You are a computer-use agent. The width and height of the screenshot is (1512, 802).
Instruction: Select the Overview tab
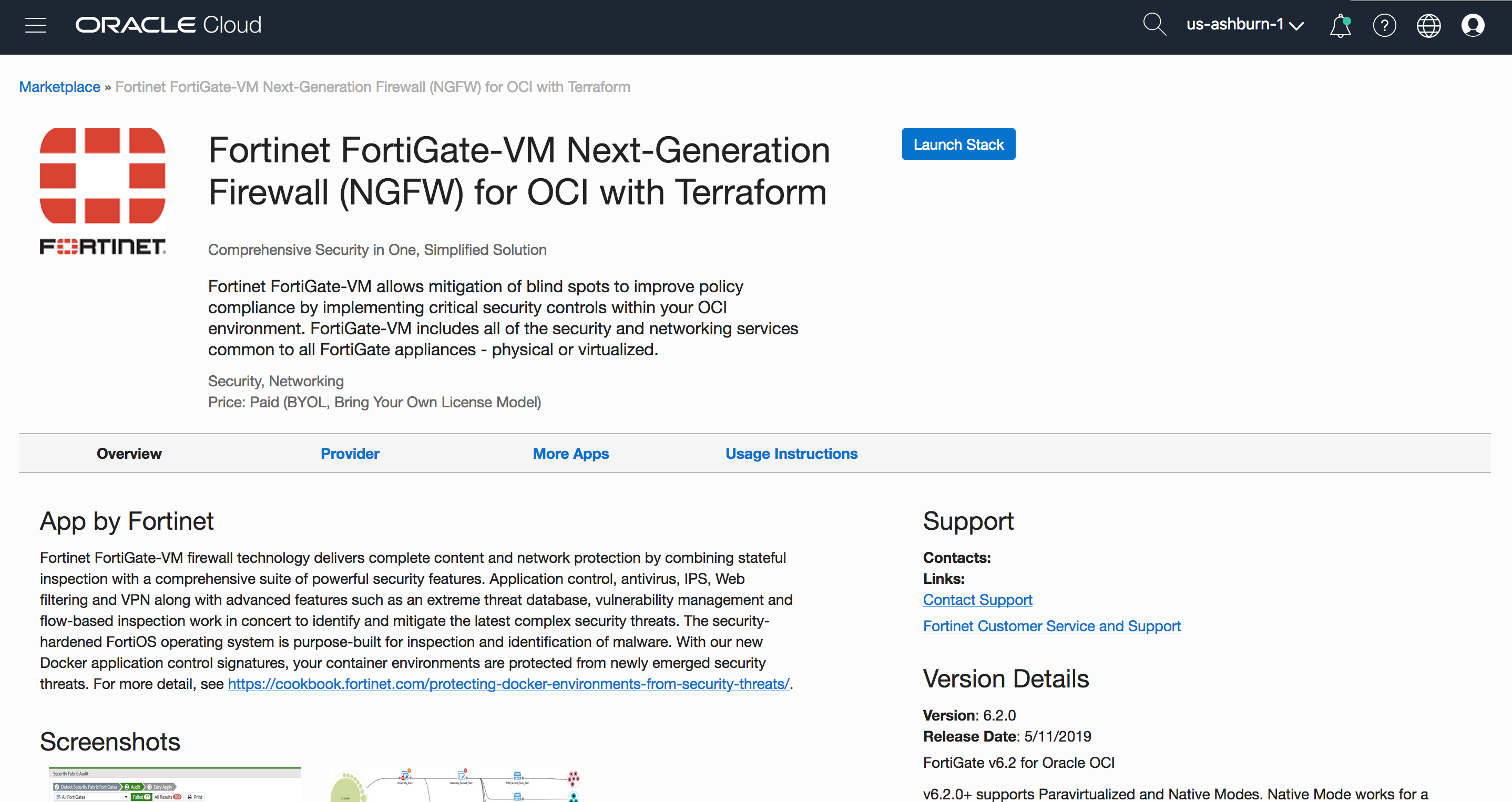coord(129,454)
